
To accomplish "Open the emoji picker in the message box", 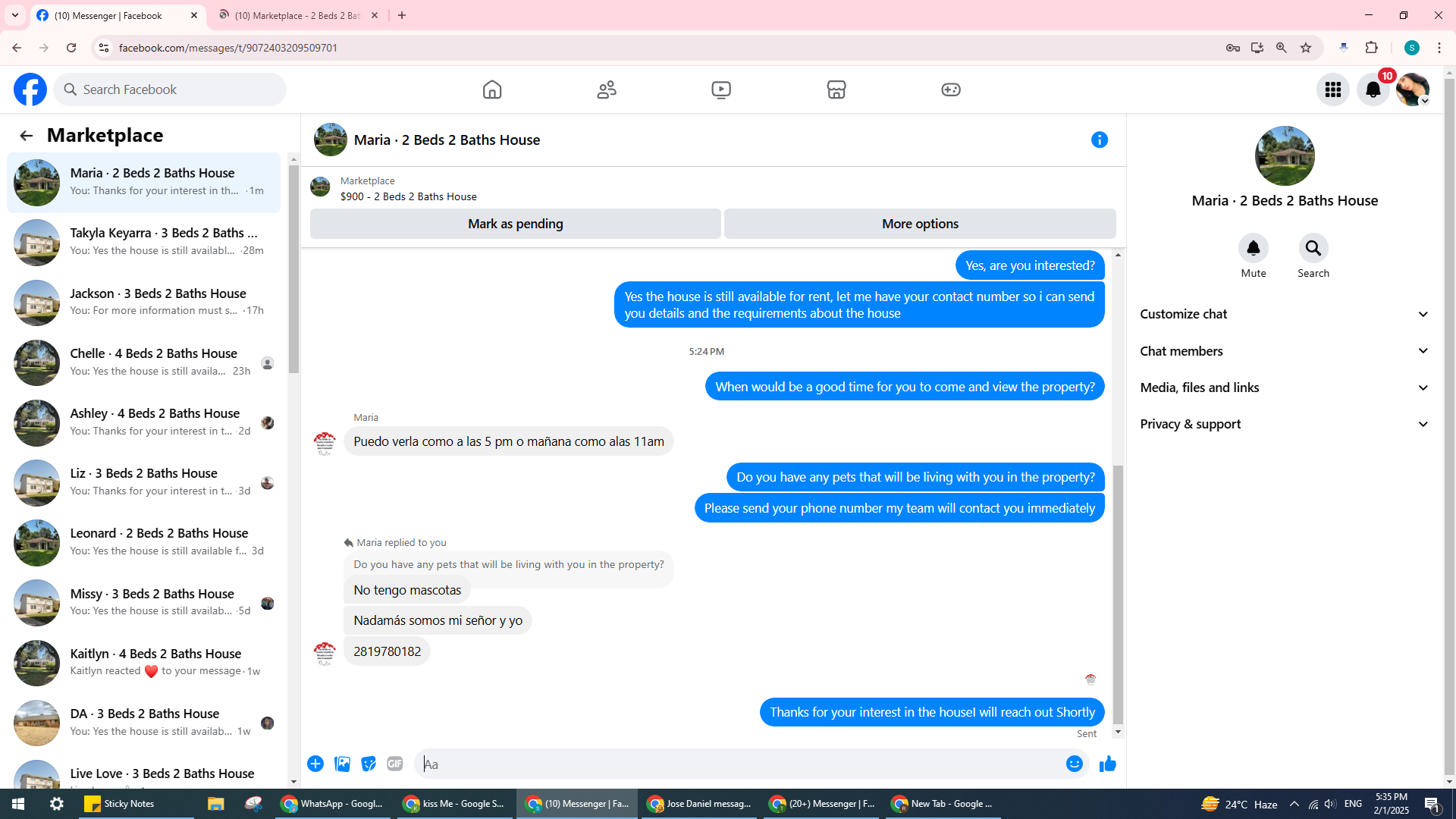I will (x=1074, y=764).
